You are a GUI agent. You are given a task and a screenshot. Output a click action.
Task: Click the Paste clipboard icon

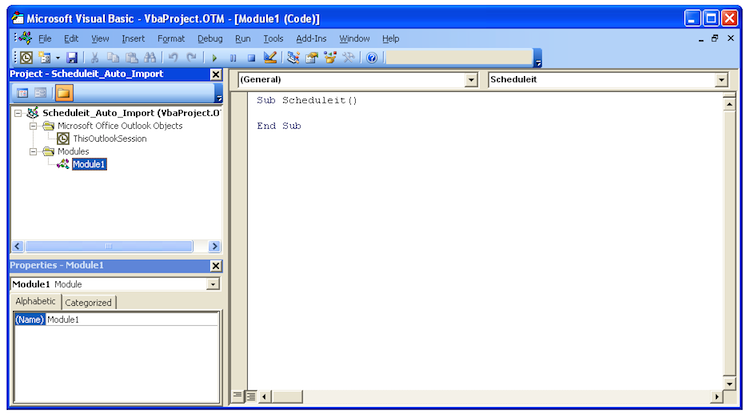132,58
